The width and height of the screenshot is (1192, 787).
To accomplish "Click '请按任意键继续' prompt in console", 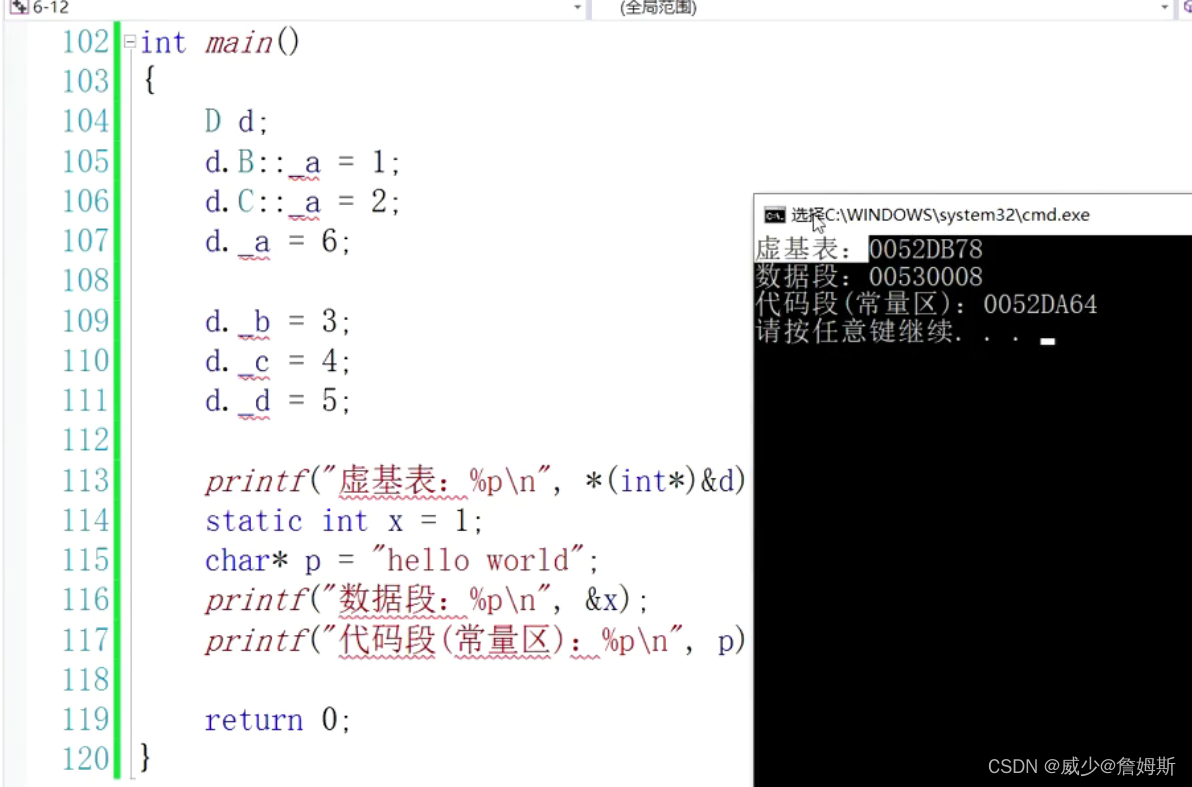I will pos(854,332).
